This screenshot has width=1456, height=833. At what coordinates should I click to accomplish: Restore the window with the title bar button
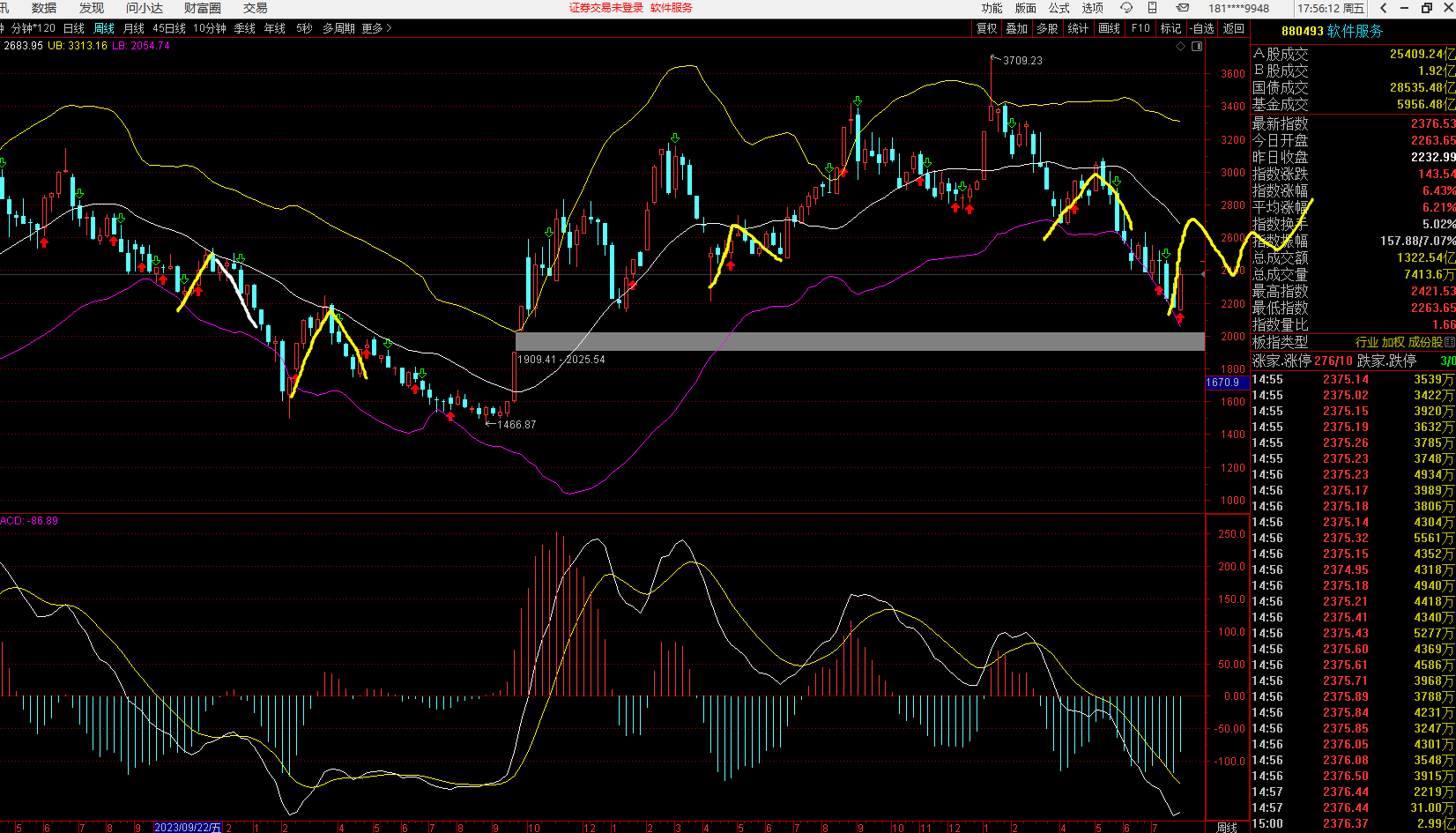click(x=1427, y=8)
